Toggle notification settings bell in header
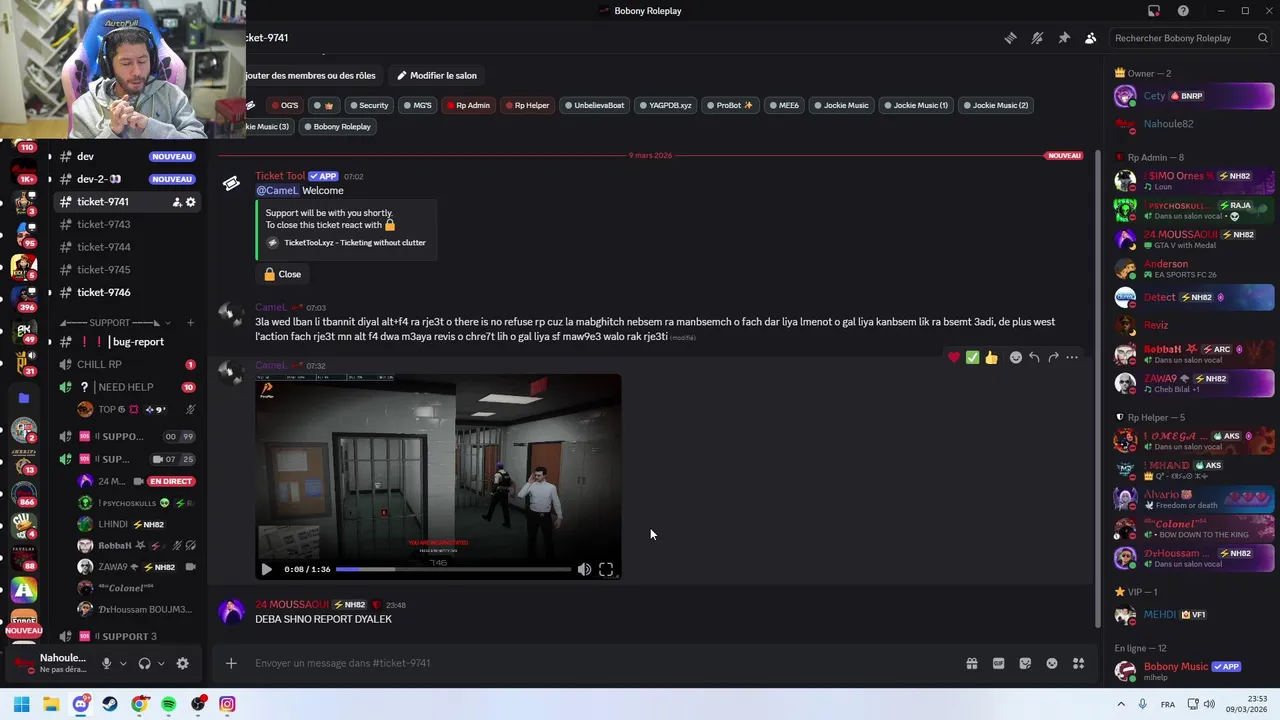1280x720 pixels. pos(1037,38)
